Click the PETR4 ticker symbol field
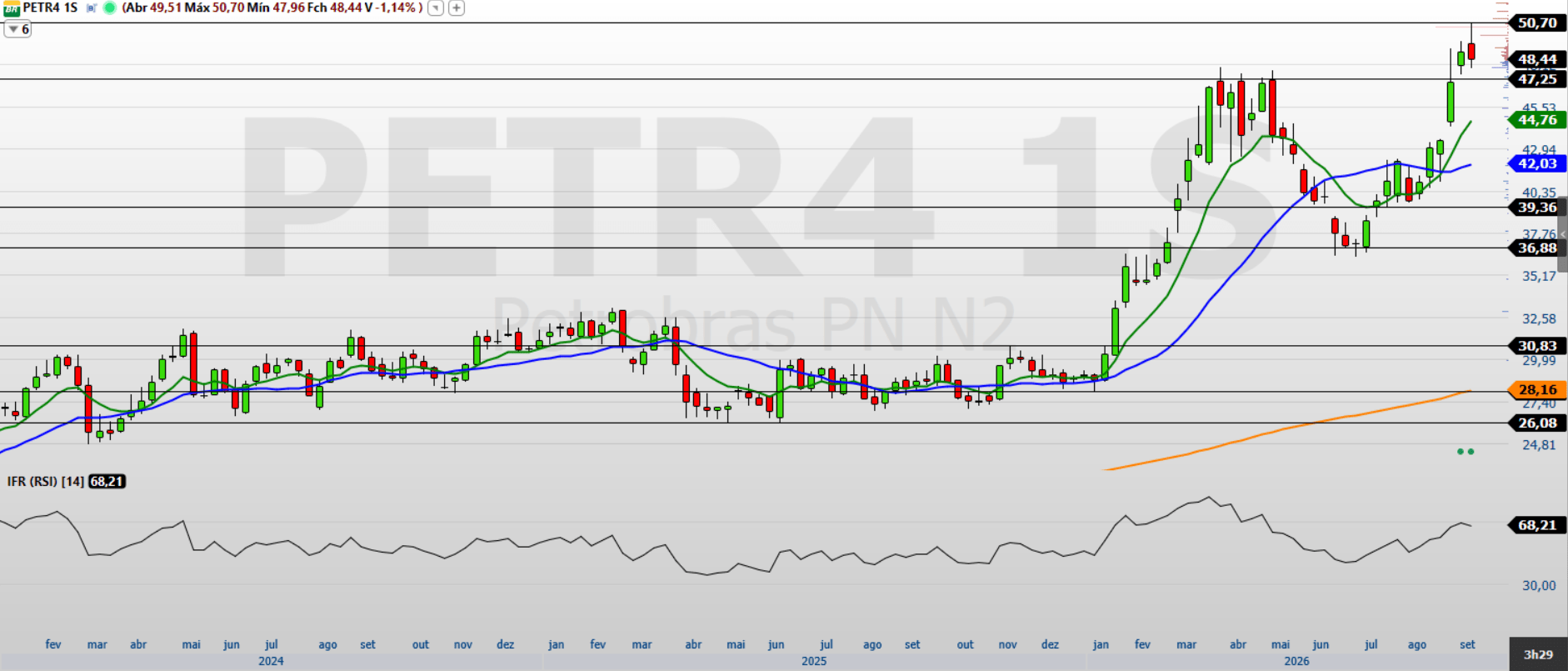Viewport: 1568px width, 671px height. click(x=42, y=8)
